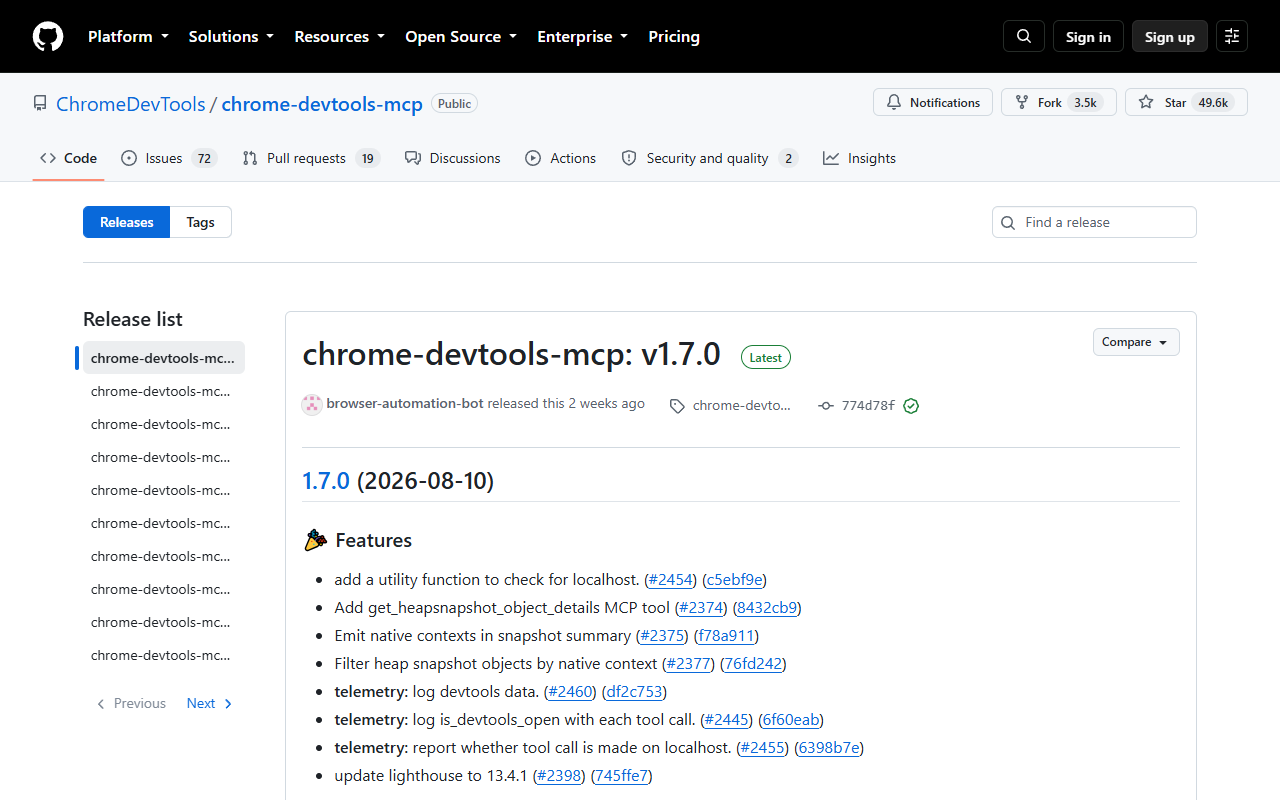Screen dimensions: 1280x800
Task: Click the Latest release badge
Action: click(766, 357)
